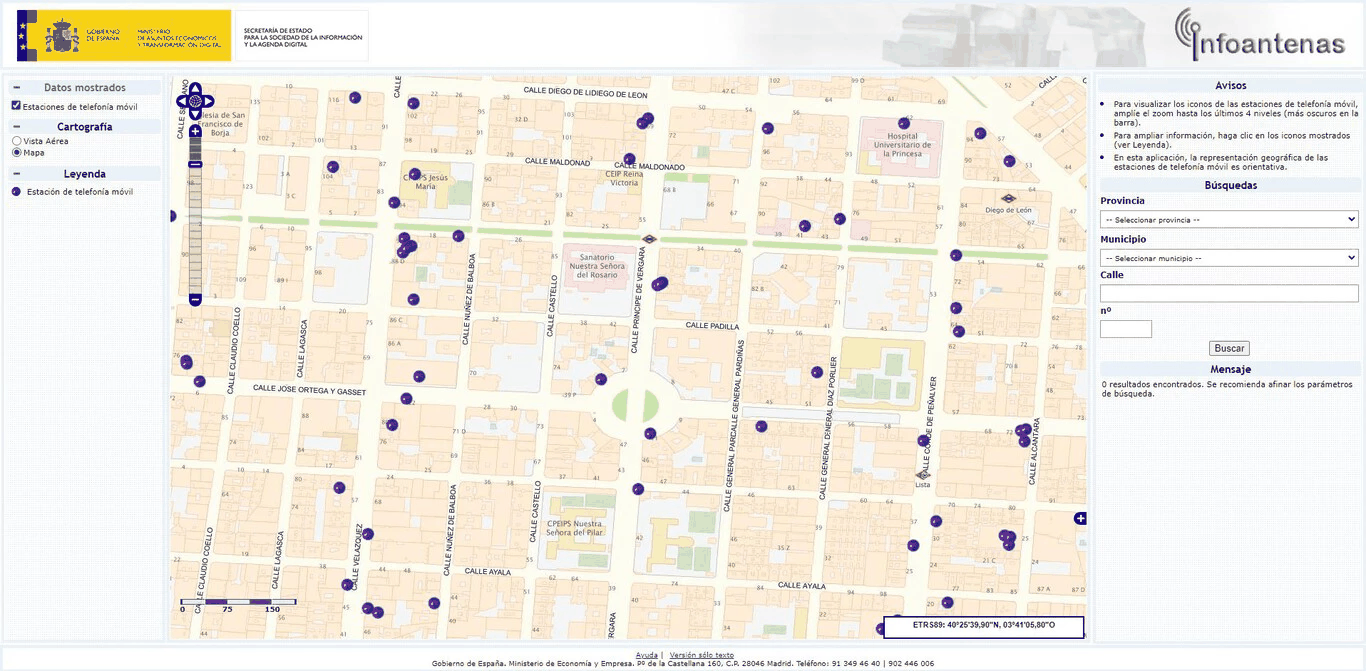Click the Mensaje panel header
Image resolution: width=1366 pixels, height=671 pixels.
tap(1230, 369)
